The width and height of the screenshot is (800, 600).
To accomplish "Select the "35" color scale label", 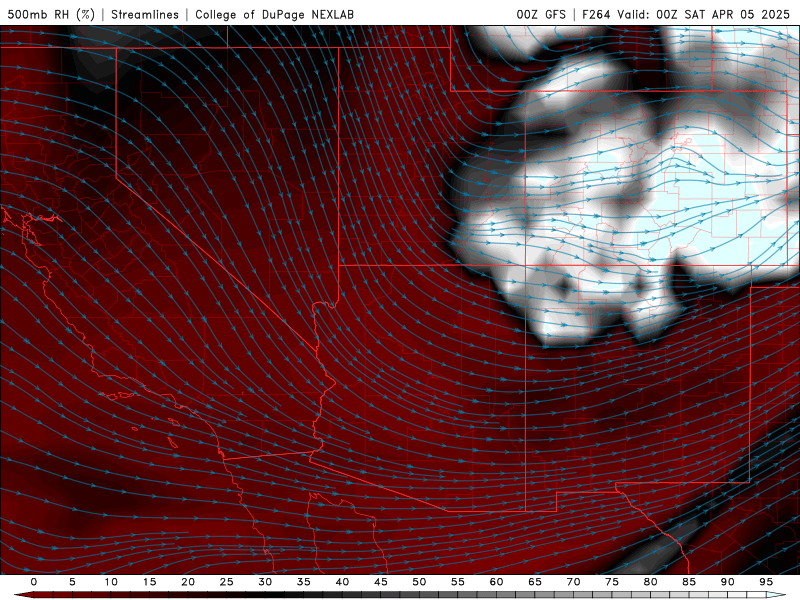I will pos(304,582).
